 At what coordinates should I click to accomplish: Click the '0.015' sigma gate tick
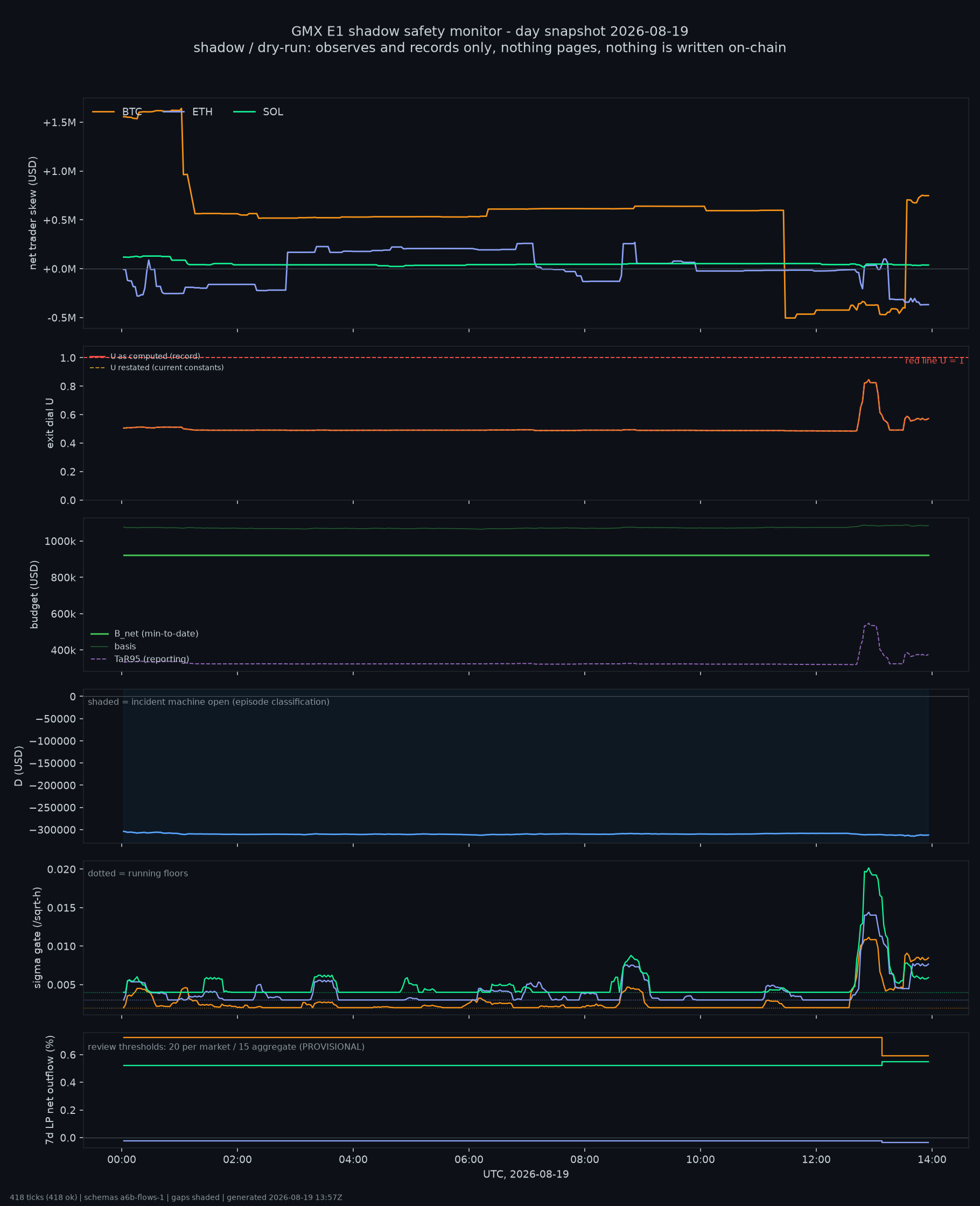pyautogui.click(x=61, y=908)
